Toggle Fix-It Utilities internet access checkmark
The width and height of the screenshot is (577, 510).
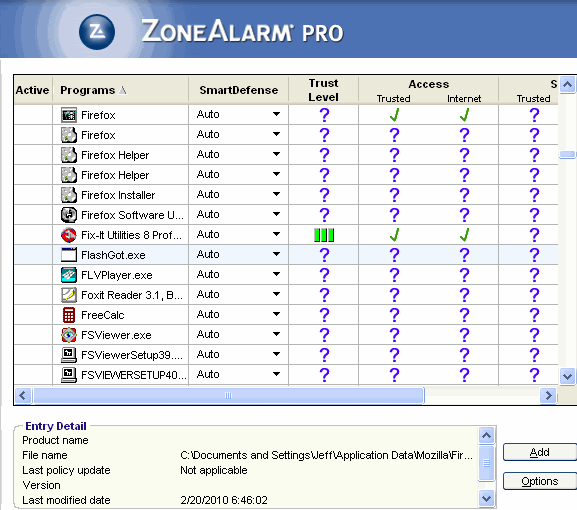point(464,235)
